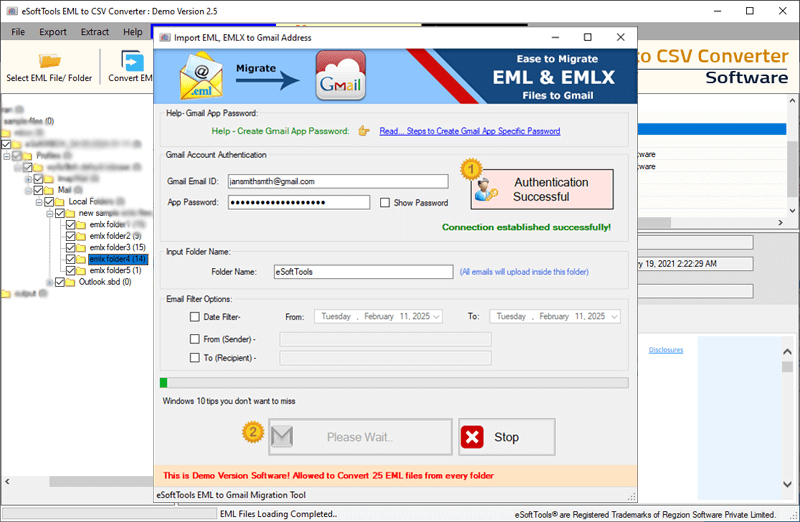800x522 pixels.
Task: Click the Gmail logo in the banner
Action: click(340, 76)
